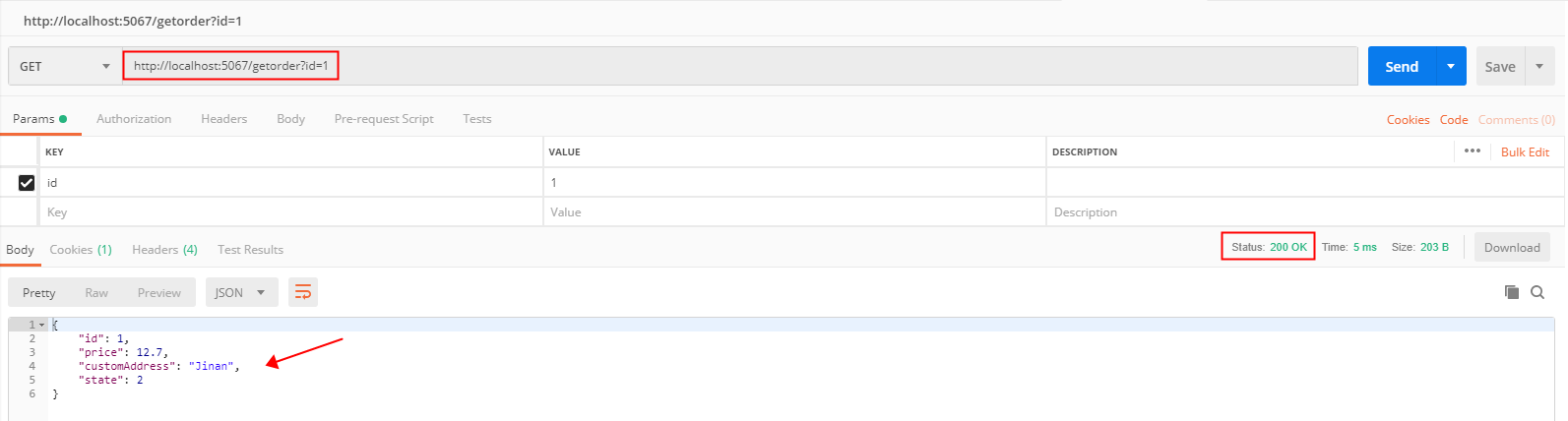Uncheck the id parameter checkbox
The height and width of the screenshot is (421, 1568).
pos(27,183)
